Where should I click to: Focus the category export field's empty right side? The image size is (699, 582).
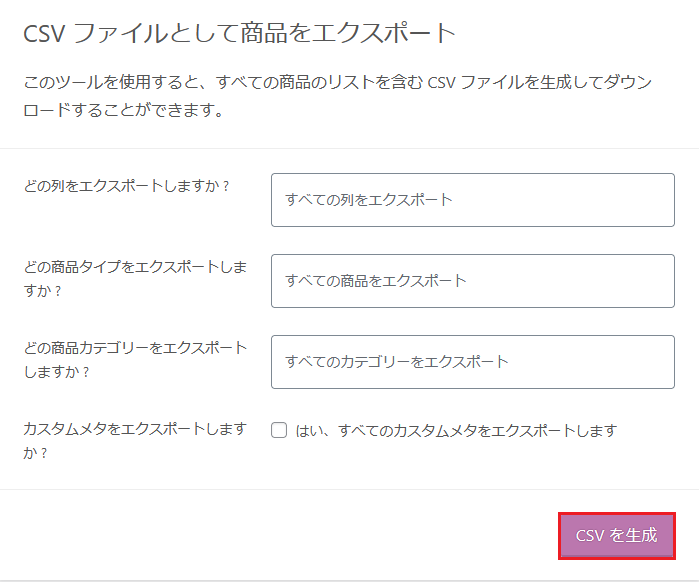[591, 362]
